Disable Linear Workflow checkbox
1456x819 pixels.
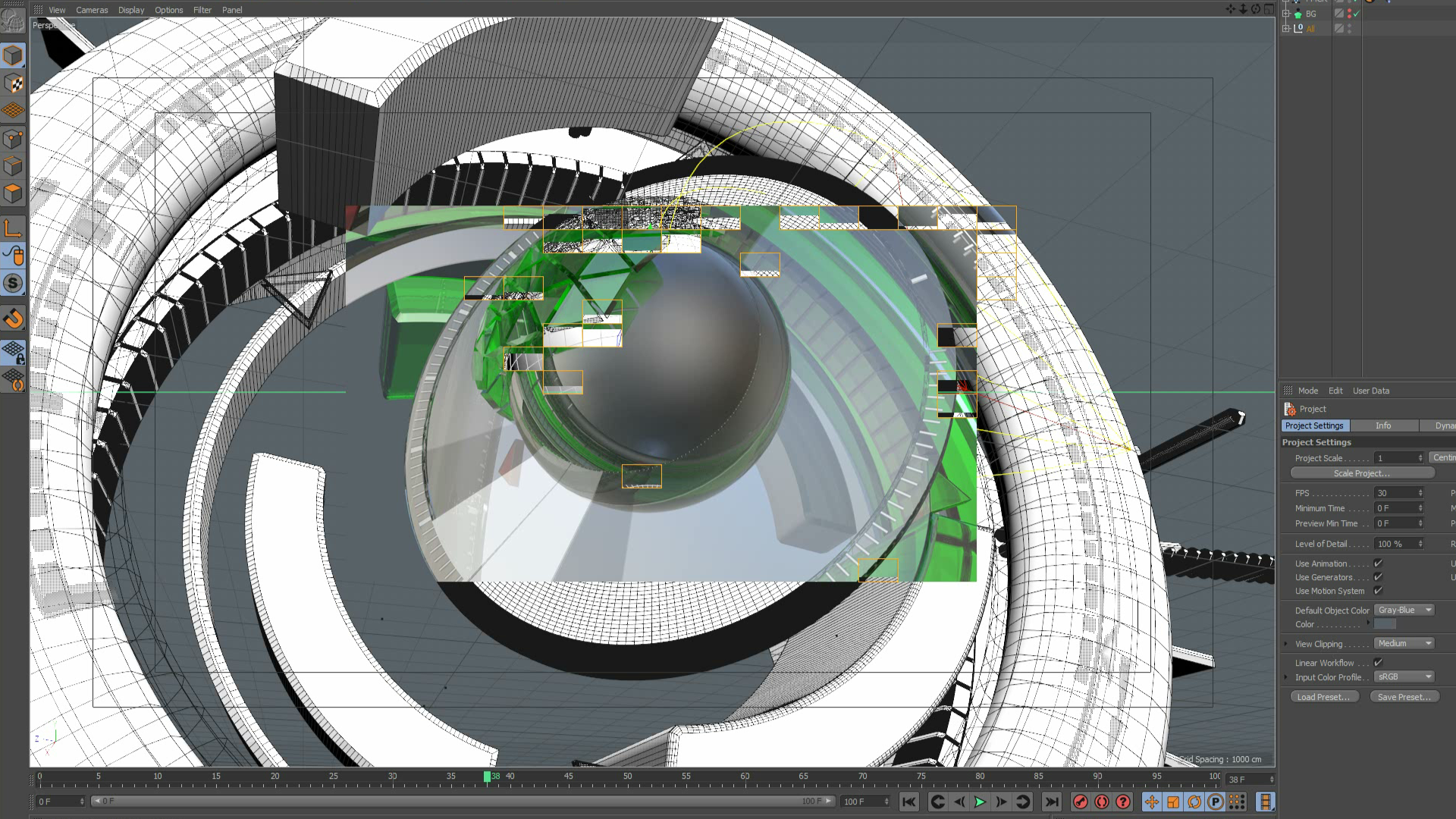[1378, 663]
